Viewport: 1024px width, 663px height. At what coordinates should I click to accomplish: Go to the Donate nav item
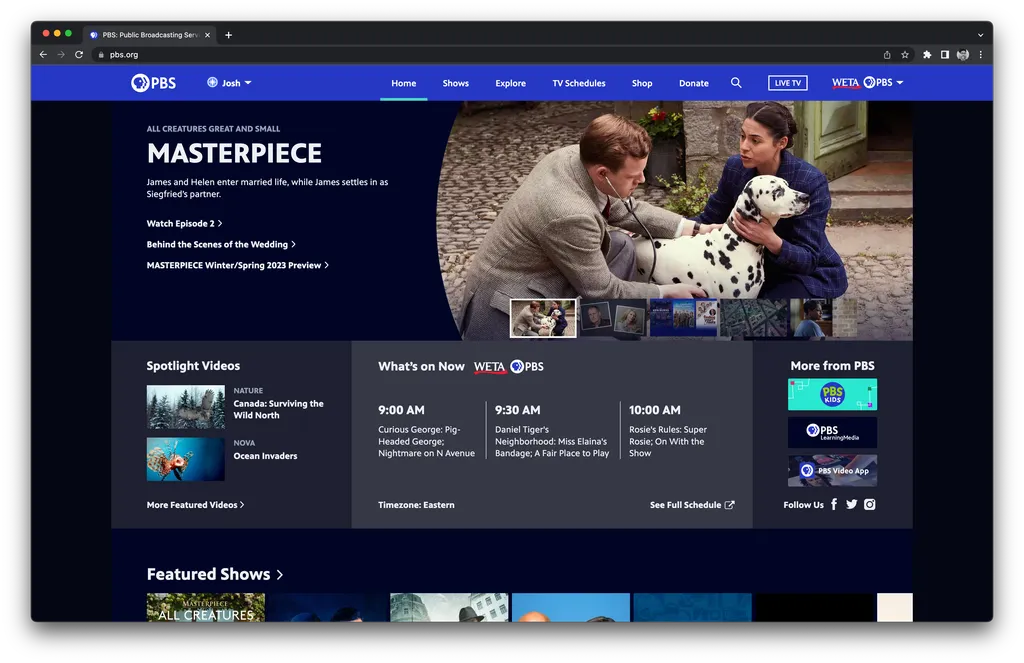pos(694,83)
